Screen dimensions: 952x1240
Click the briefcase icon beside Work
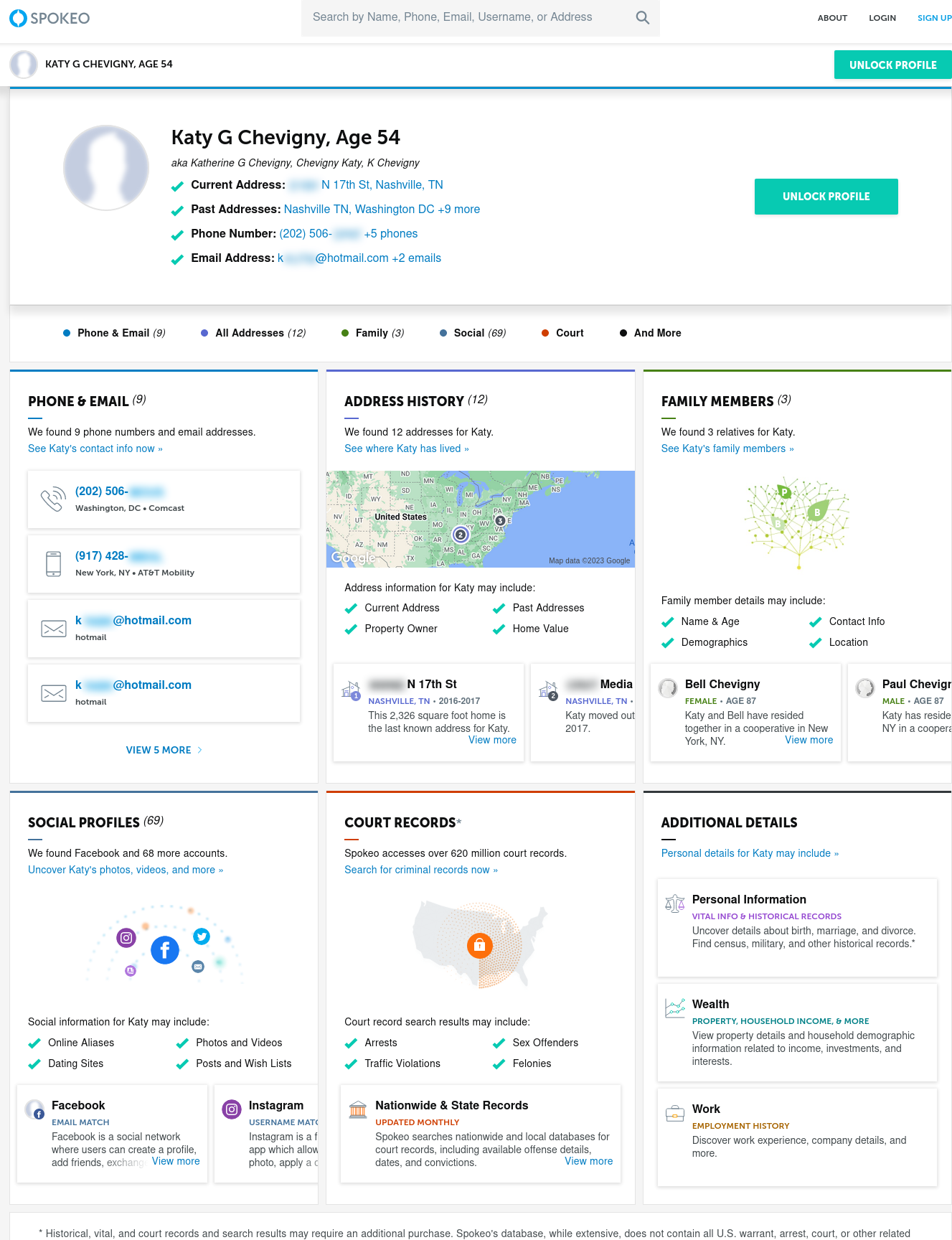click(x=674, y=1113)
